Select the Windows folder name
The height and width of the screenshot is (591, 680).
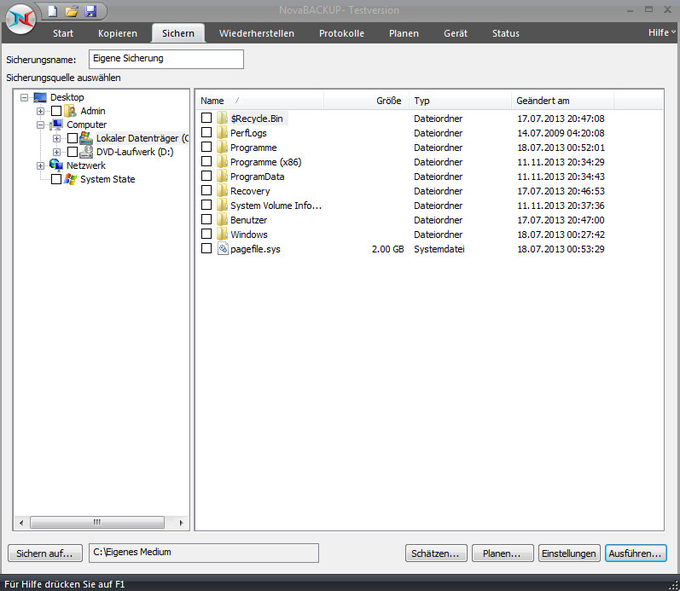(249, 235)
